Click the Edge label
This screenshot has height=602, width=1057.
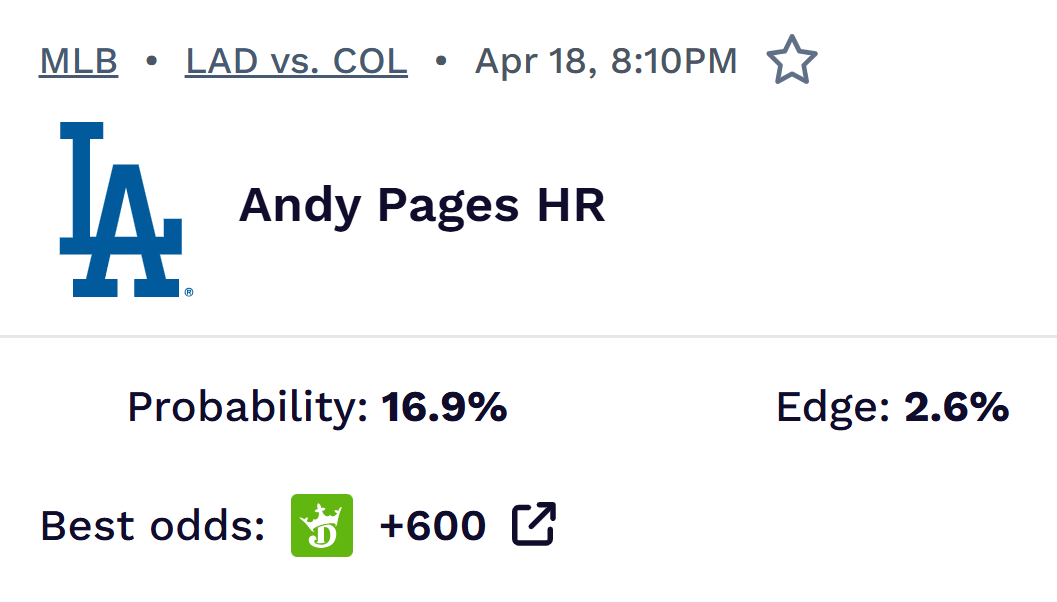coord(833,407)
